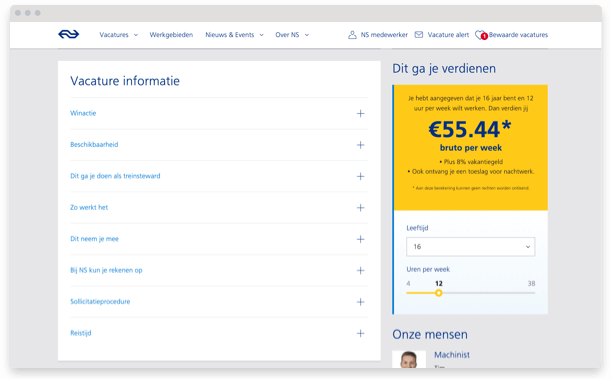
Task: Click the €55.44* salary amount
Action: tap(470, 129)
